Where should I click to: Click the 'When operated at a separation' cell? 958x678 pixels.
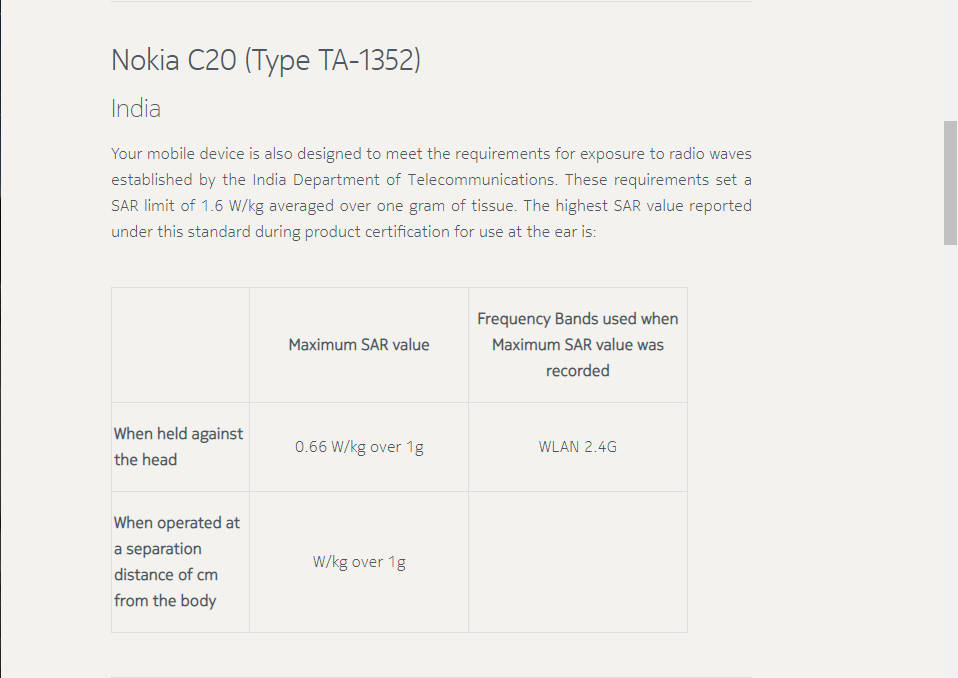click(x=179, y=561)
